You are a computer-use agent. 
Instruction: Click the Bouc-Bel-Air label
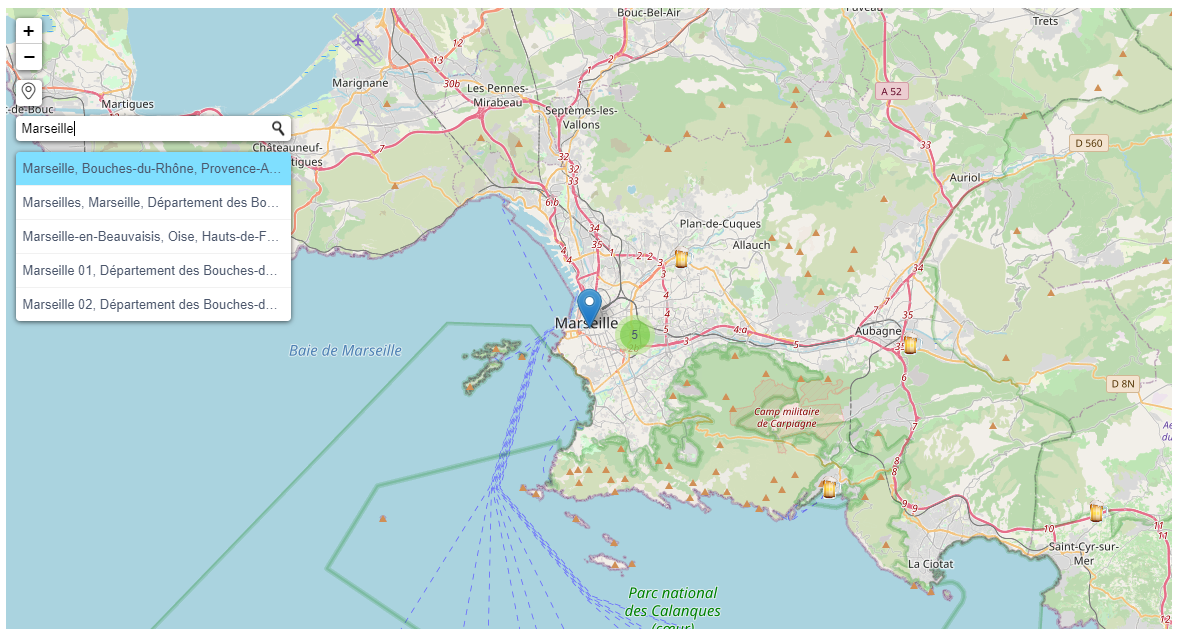(648, 13)
